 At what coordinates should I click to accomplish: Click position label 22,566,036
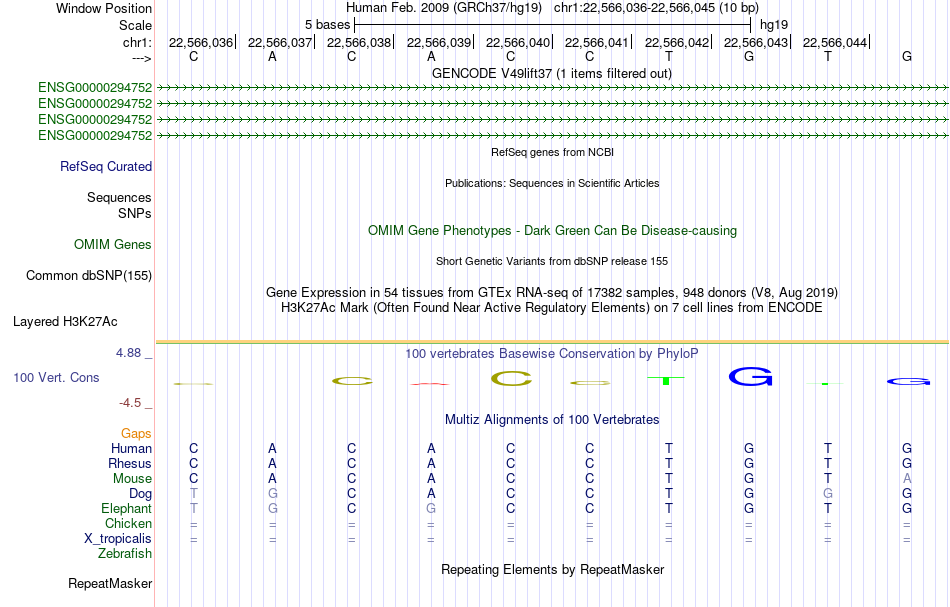(201, 42)
